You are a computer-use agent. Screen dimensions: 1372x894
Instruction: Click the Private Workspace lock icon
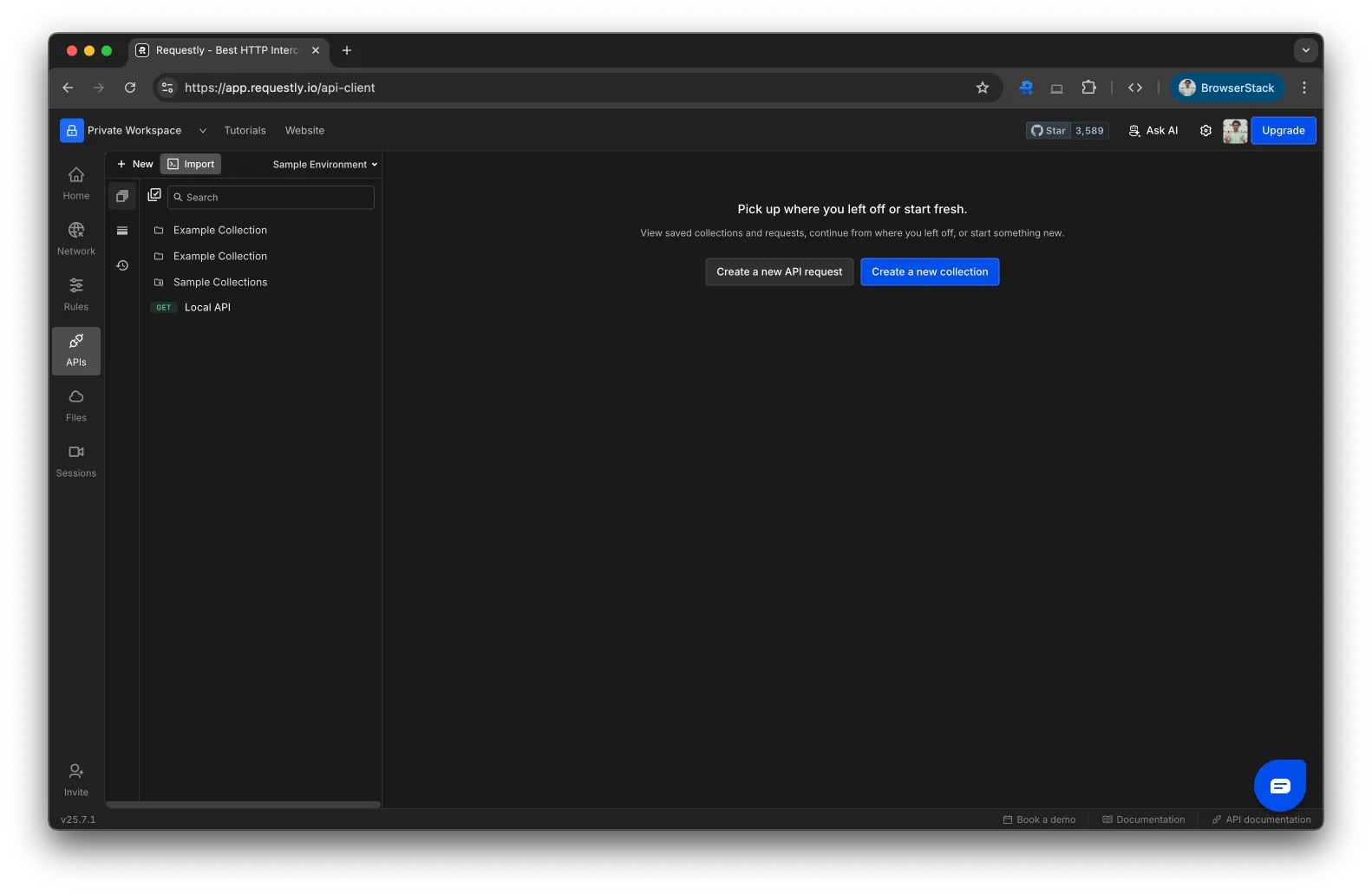click(72, 130)
